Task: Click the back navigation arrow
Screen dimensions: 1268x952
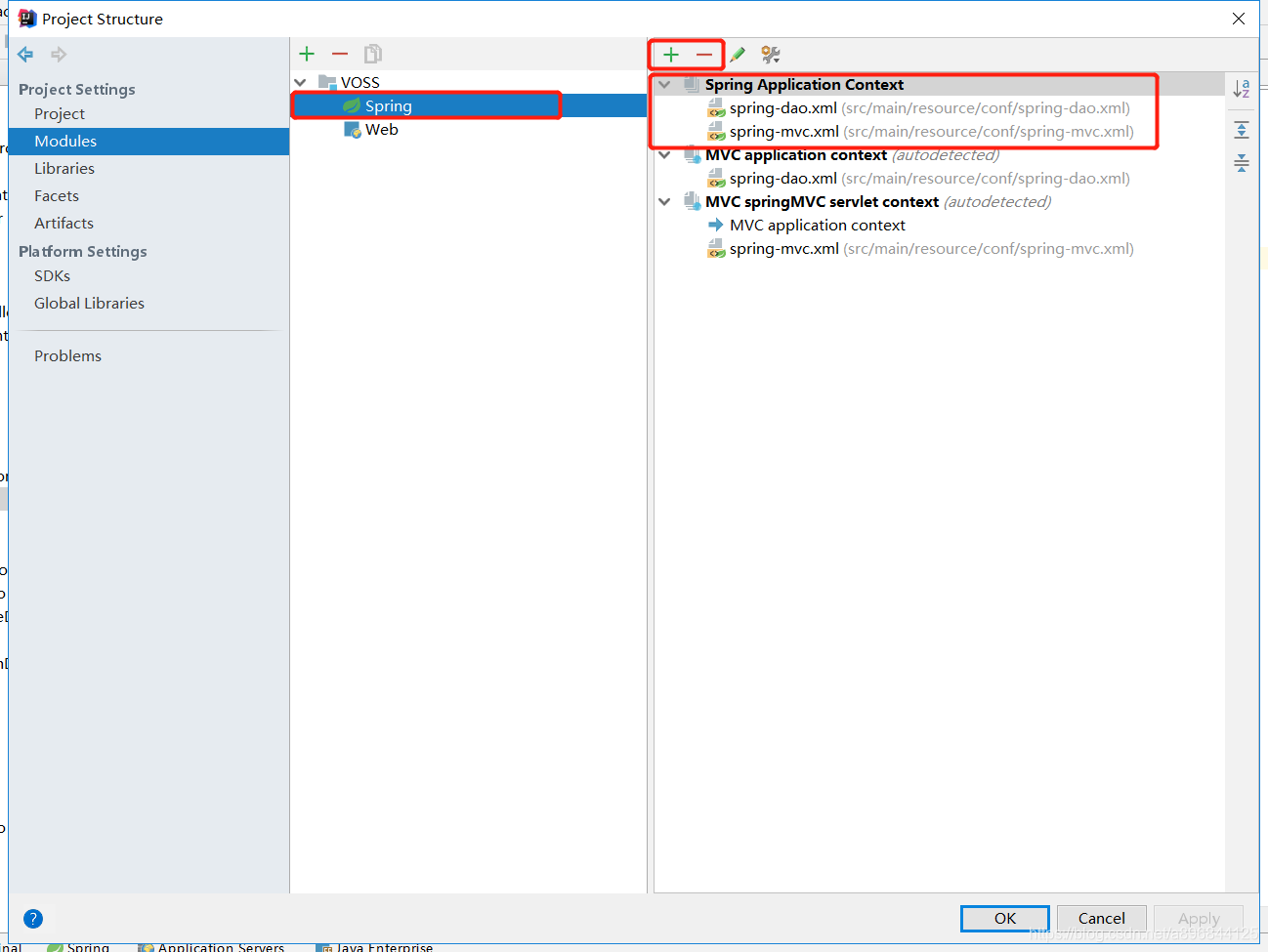Action: (25, 55)
